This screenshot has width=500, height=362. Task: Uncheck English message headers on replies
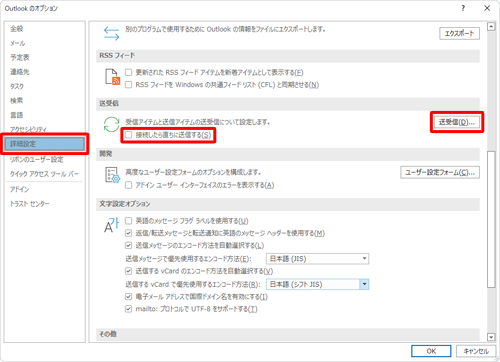(128, 233)
